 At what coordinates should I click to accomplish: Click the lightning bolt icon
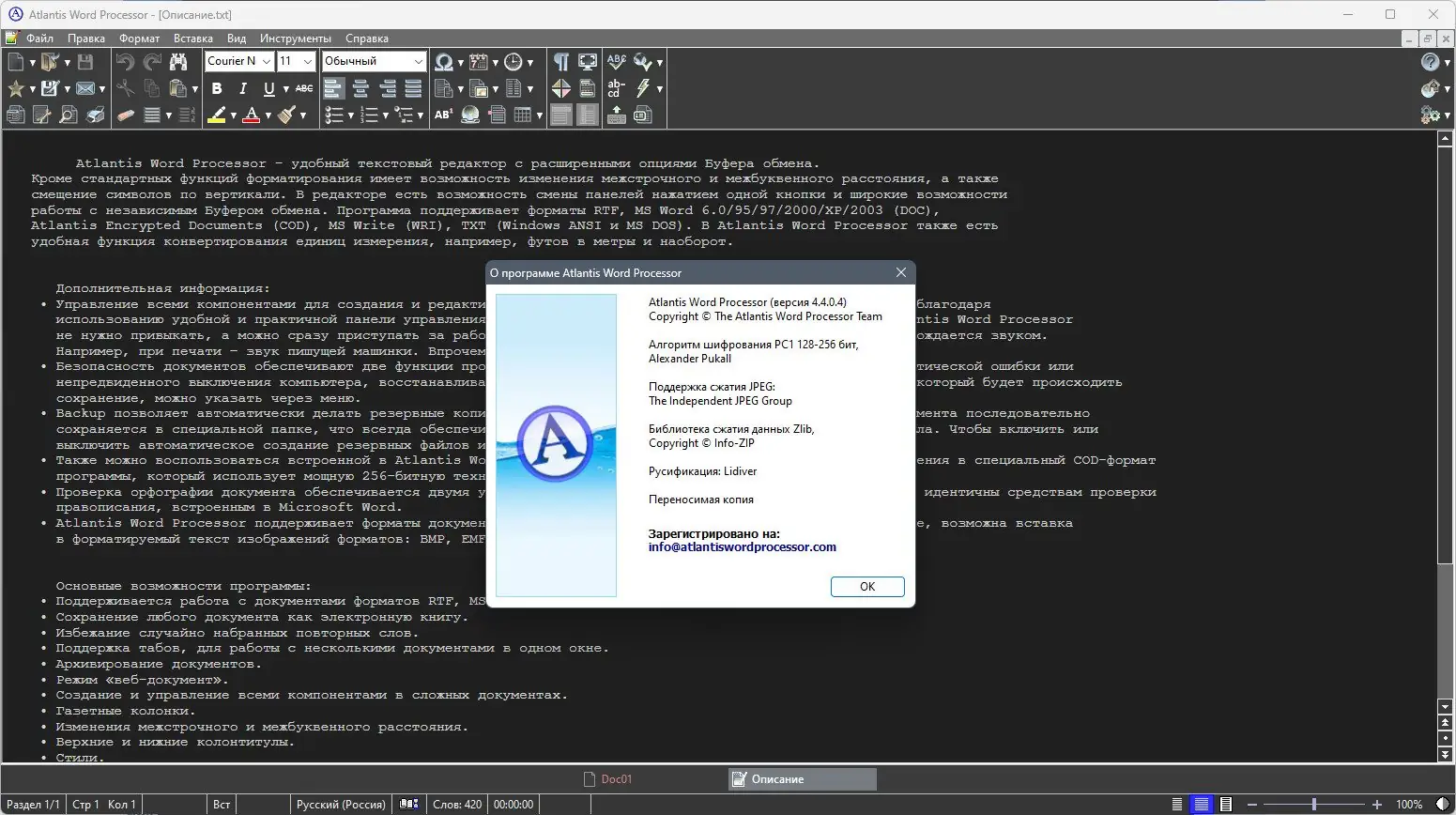643,88
